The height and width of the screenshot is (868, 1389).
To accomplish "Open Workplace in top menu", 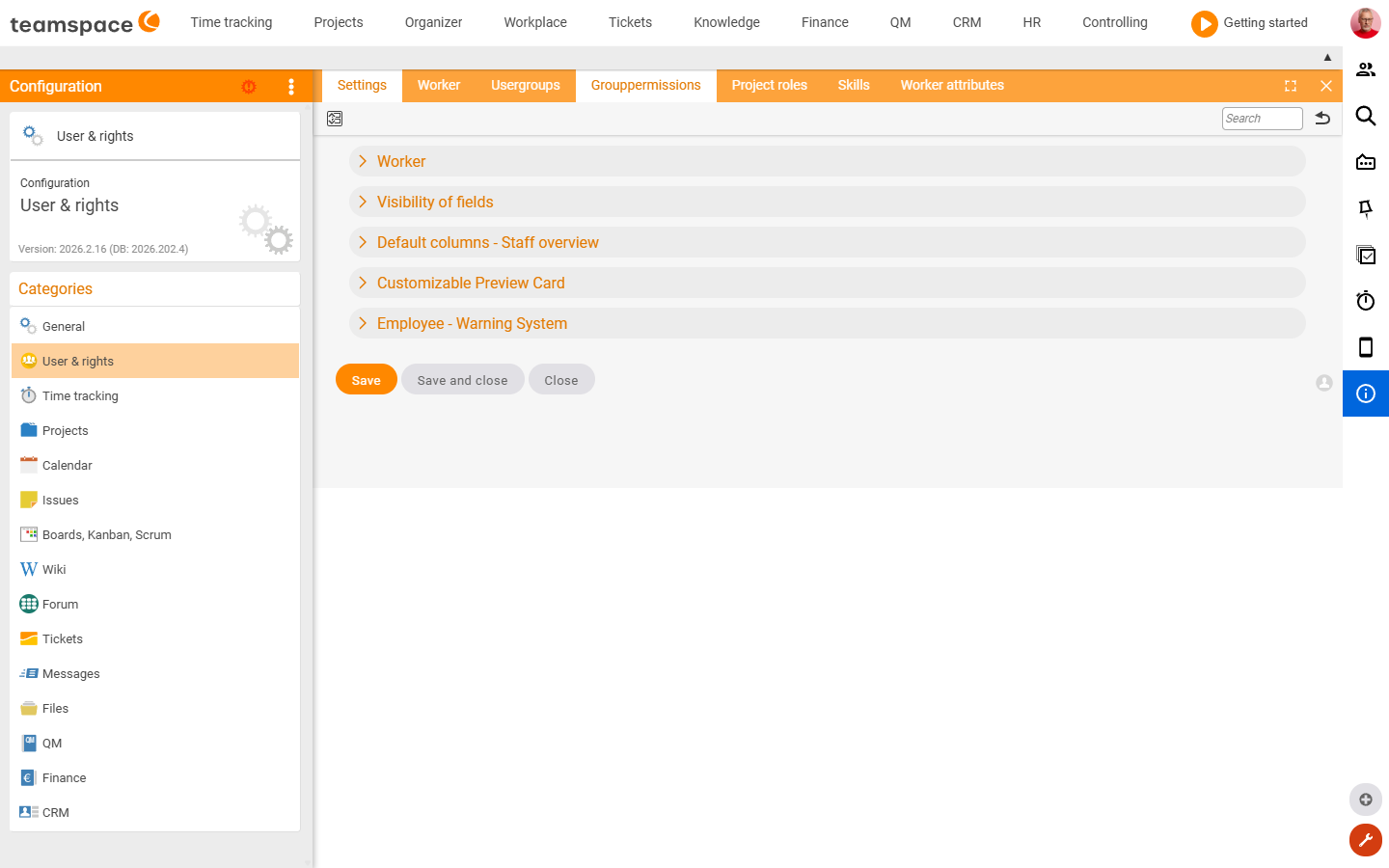I will [535, 22].
